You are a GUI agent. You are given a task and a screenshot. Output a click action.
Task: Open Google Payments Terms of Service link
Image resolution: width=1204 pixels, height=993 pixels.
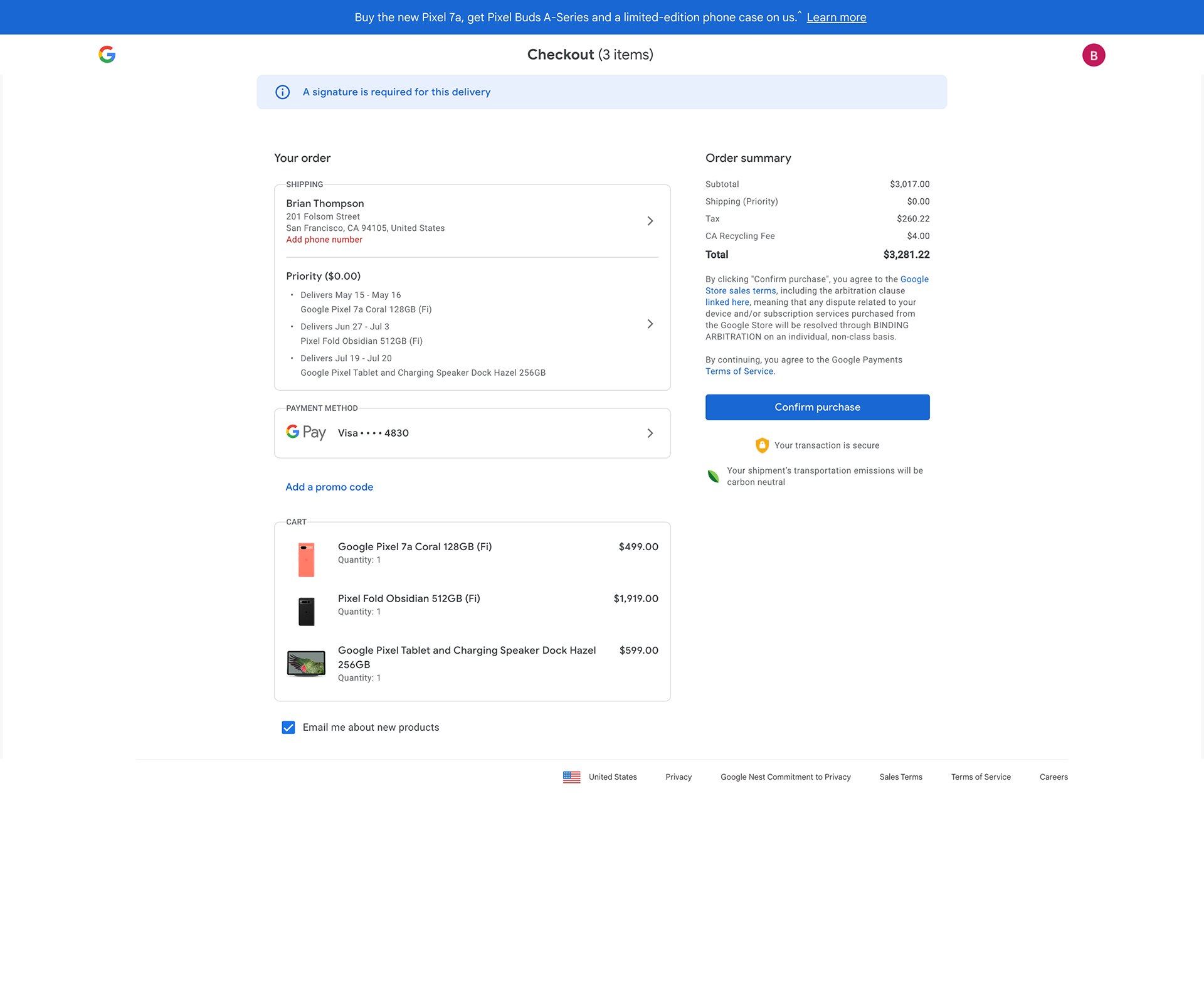coord(739,371)
